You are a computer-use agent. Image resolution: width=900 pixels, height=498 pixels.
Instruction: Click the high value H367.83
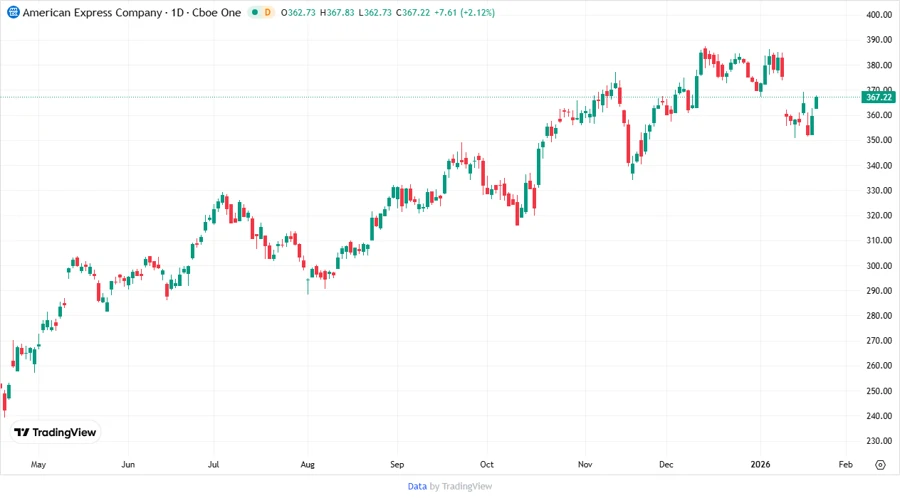click(337, 13)
